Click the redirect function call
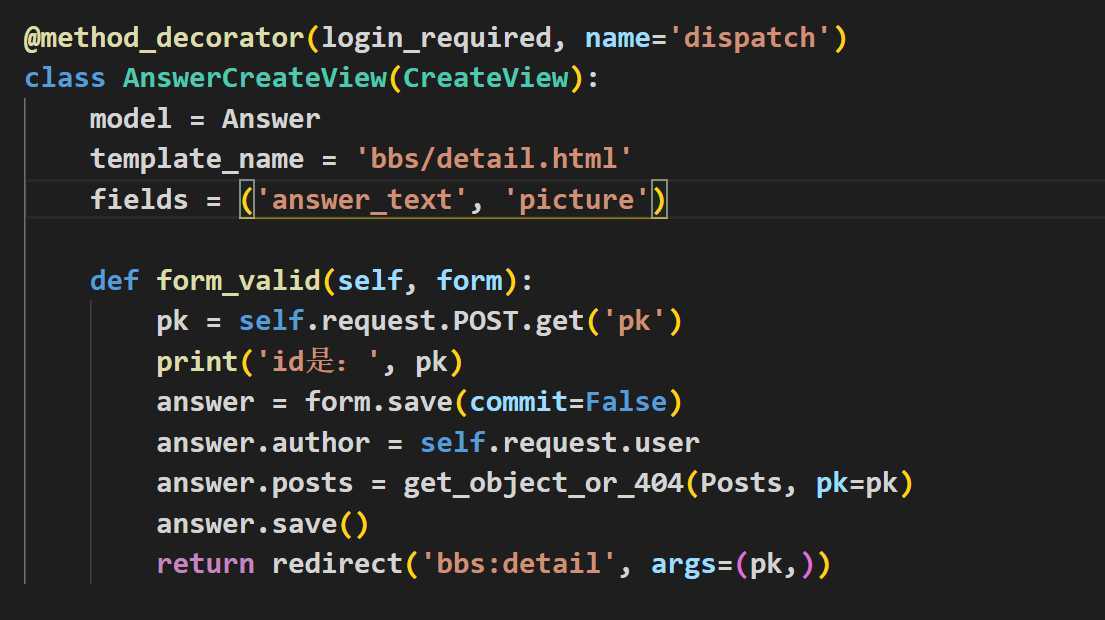The image size is (1105, 620). pyautogui.click(x=337, y=565)
